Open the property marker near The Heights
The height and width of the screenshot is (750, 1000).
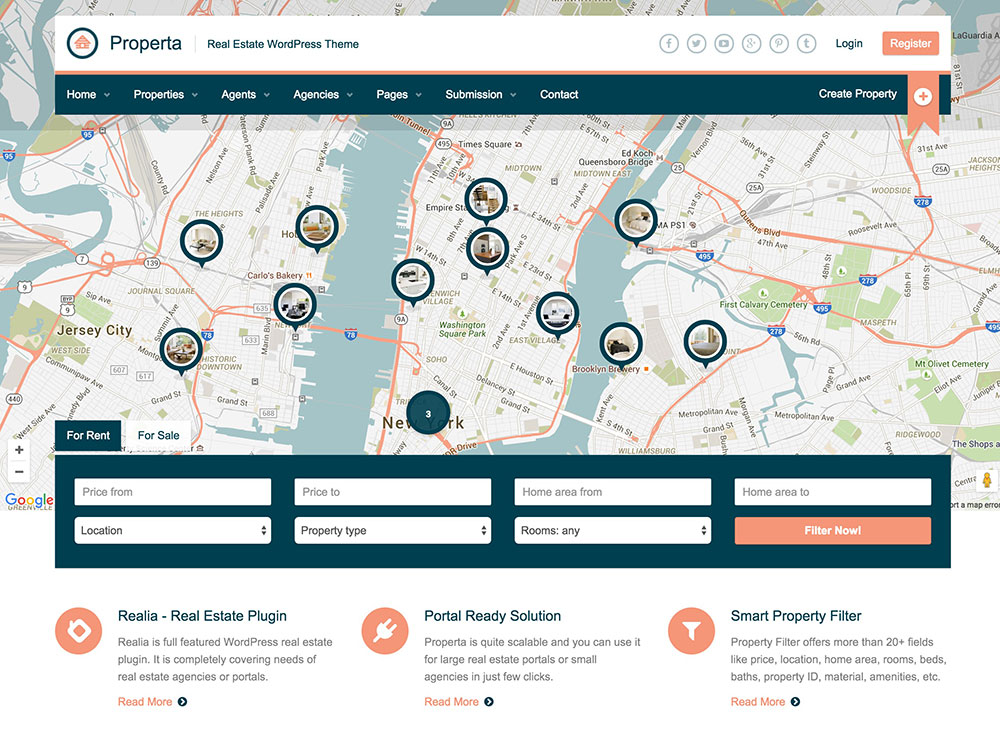(202, 242)
